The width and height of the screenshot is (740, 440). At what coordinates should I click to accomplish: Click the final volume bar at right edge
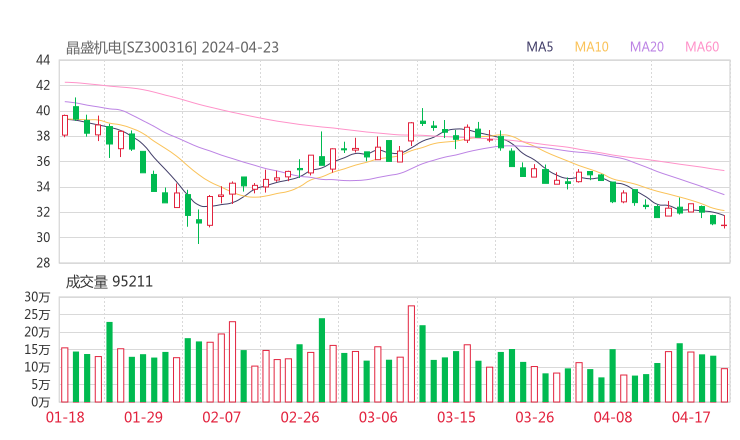(x=724, y=385)
